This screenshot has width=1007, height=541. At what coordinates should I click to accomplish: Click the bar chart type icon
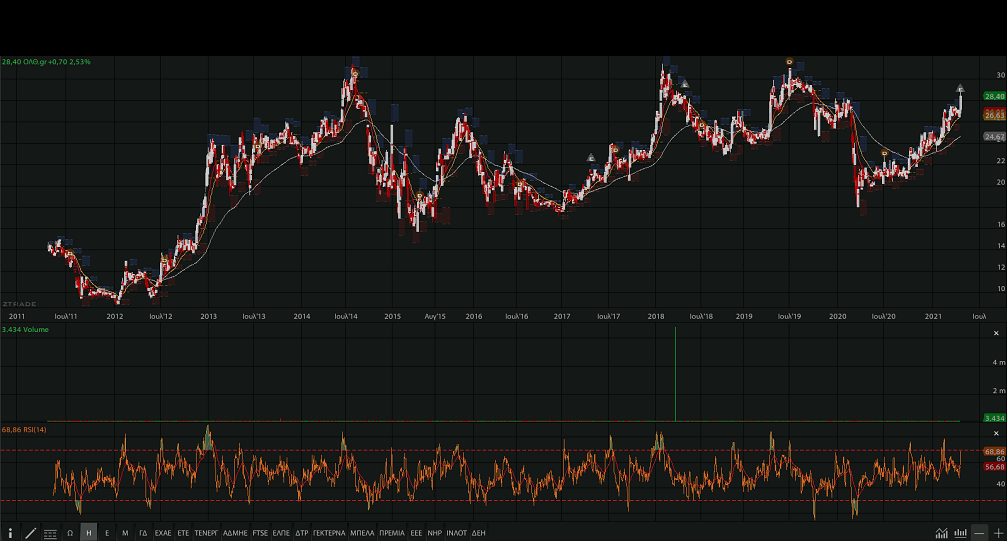pos(960,533)
